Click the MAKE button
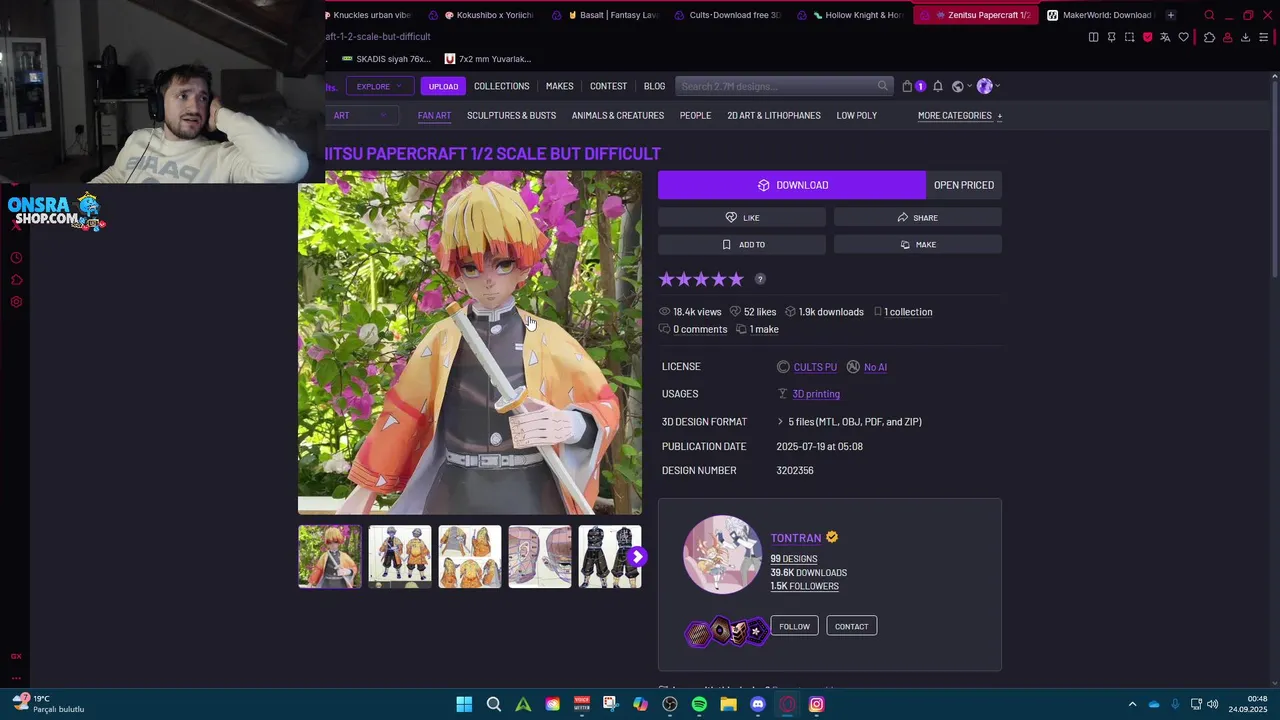The image size is (1280, 720). 917,244
